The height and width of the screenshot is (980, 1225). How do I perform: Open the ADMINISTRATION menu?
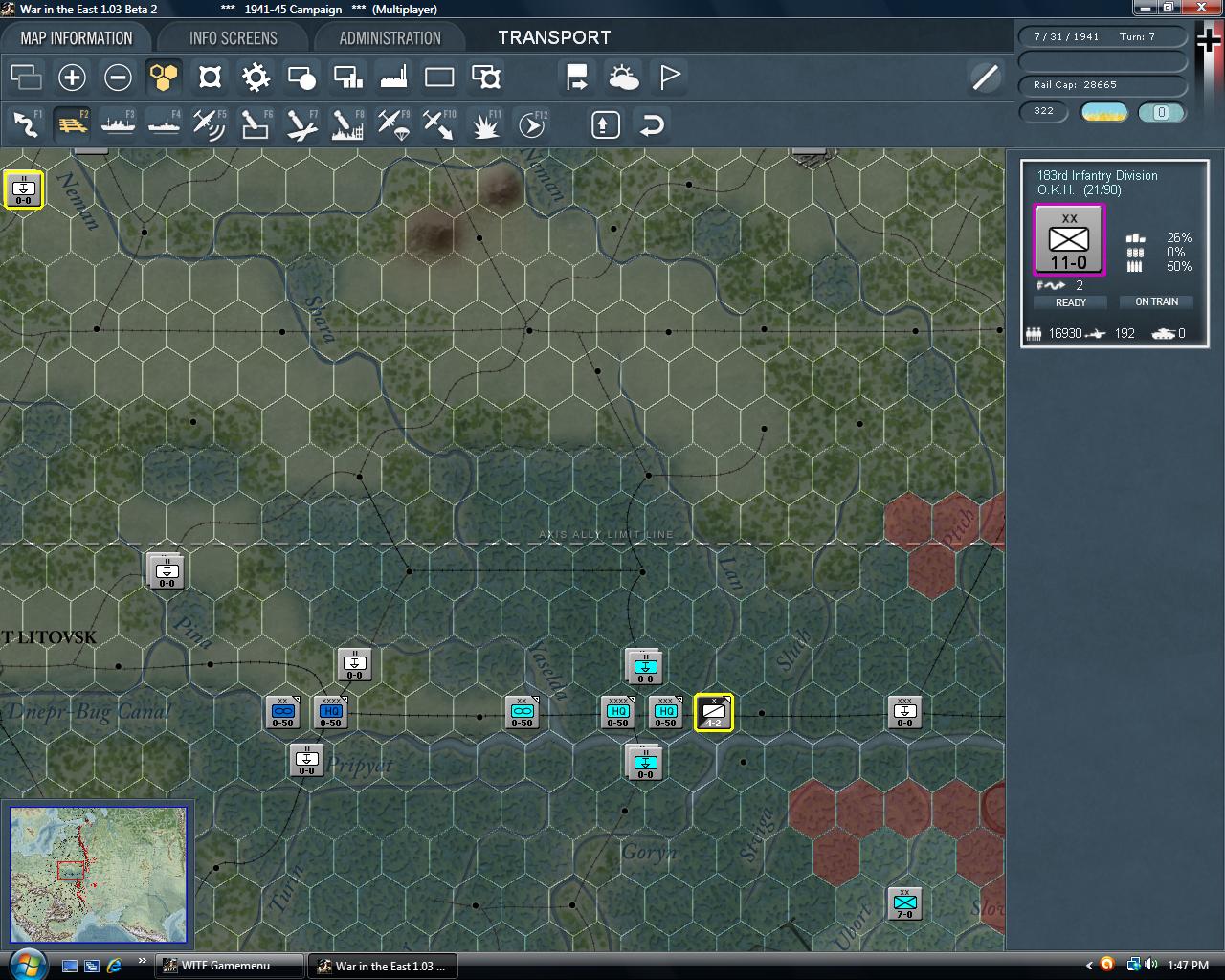click(x=389, y=37)
